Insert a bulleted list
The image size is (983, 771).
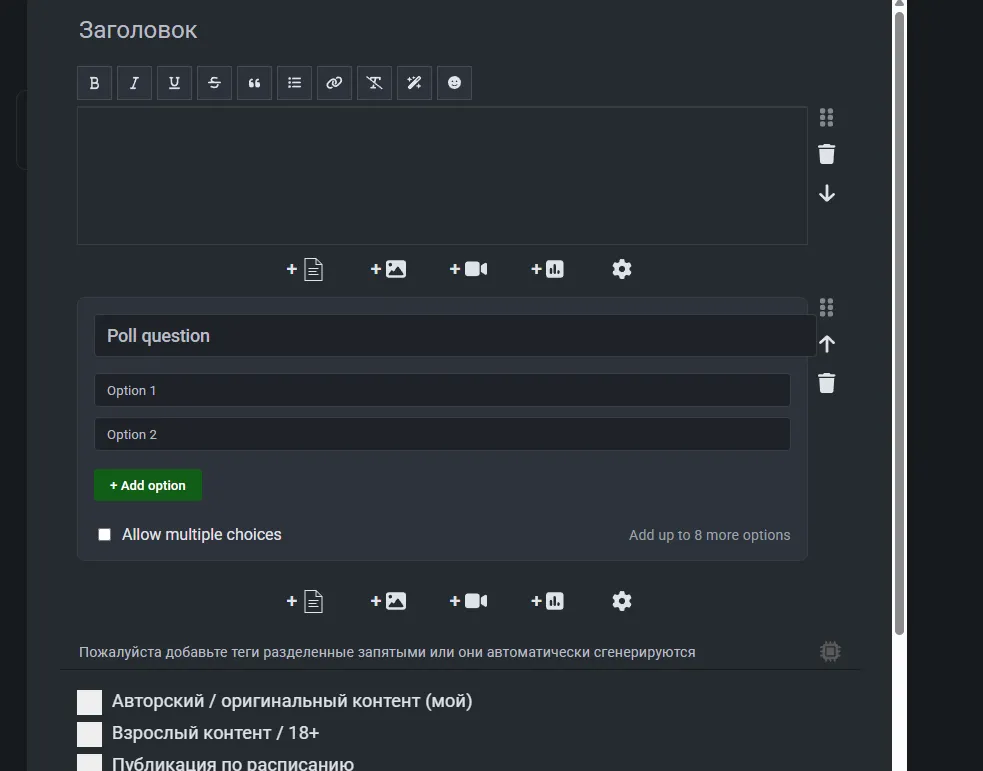coord(295,83)
